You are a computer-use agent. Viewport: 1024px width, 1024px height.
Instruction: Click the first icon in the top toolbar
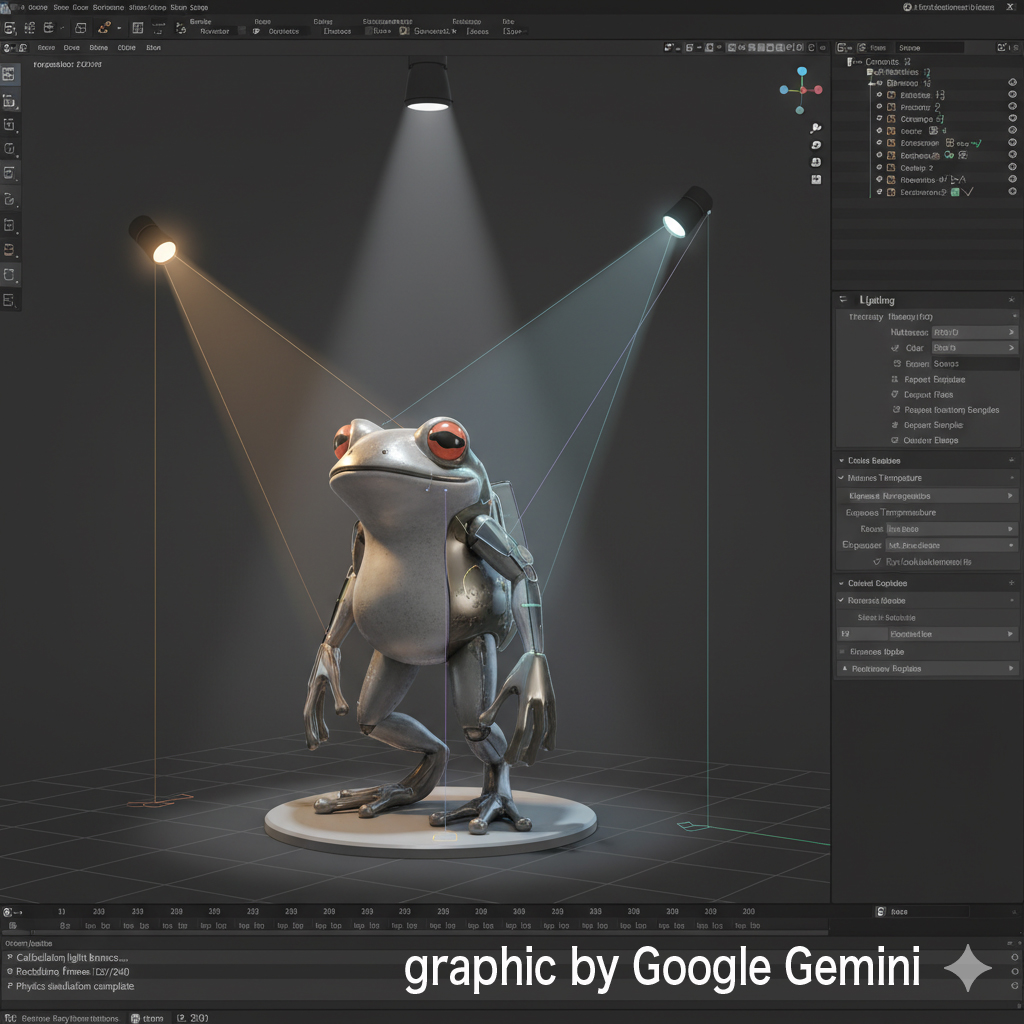(x=10, y=29)
